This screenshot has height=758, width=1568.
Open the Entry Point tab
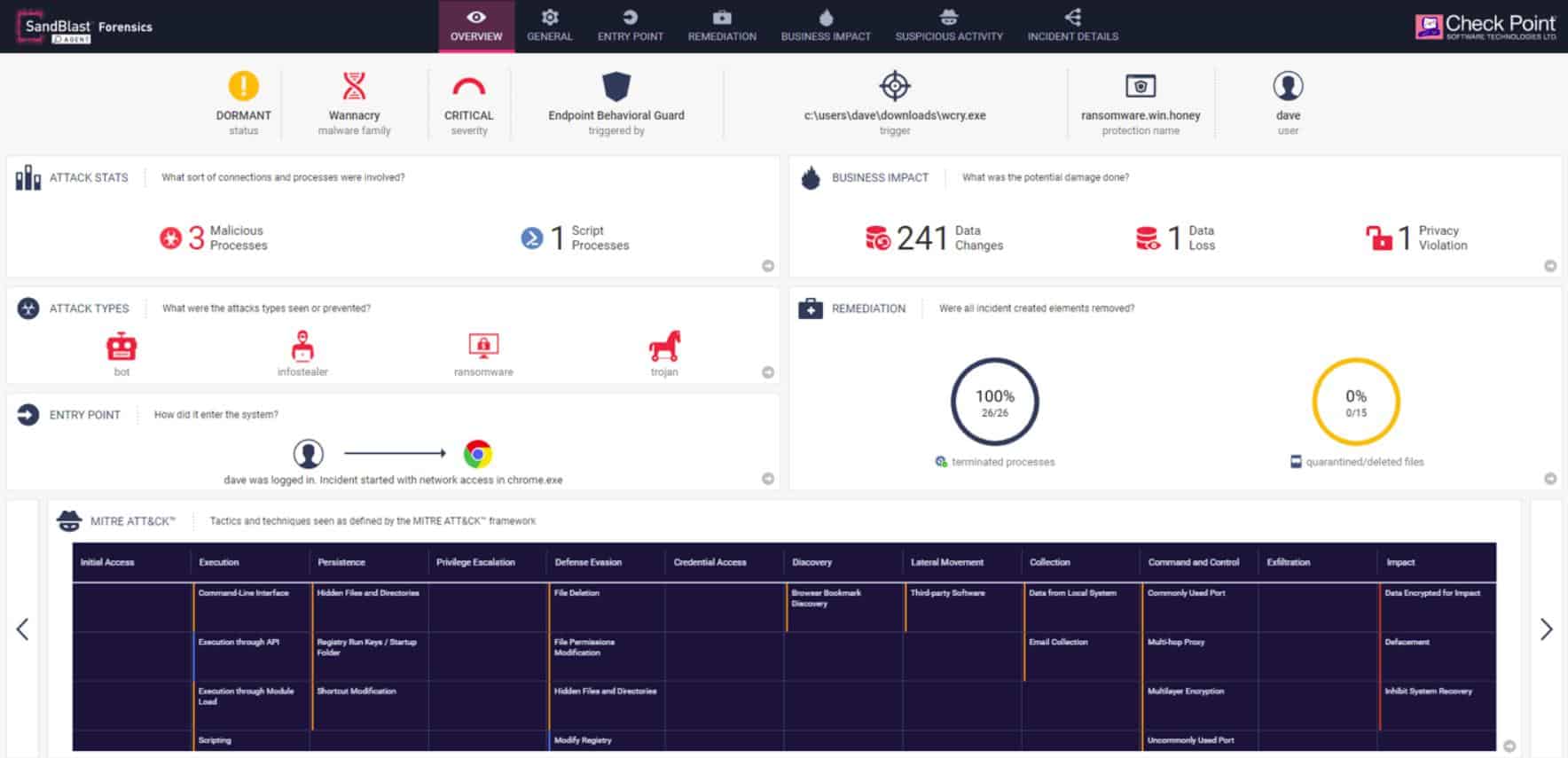[x=631, y=27]
